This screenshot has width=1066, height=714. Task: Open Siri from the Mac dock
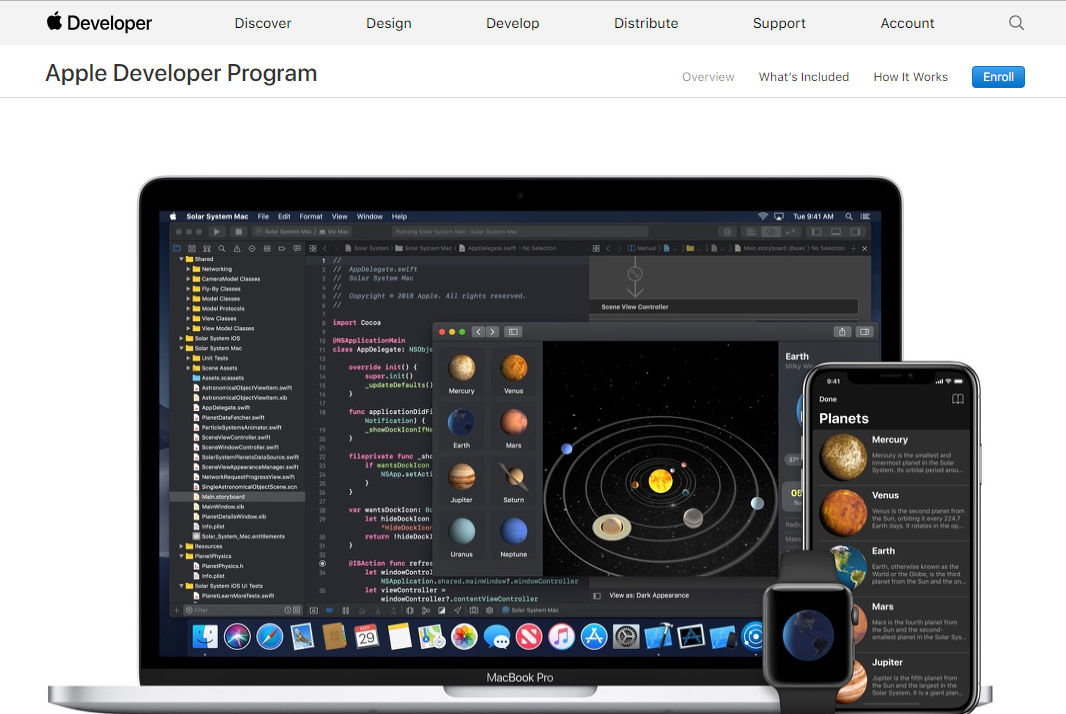click(x=237, y=636)
